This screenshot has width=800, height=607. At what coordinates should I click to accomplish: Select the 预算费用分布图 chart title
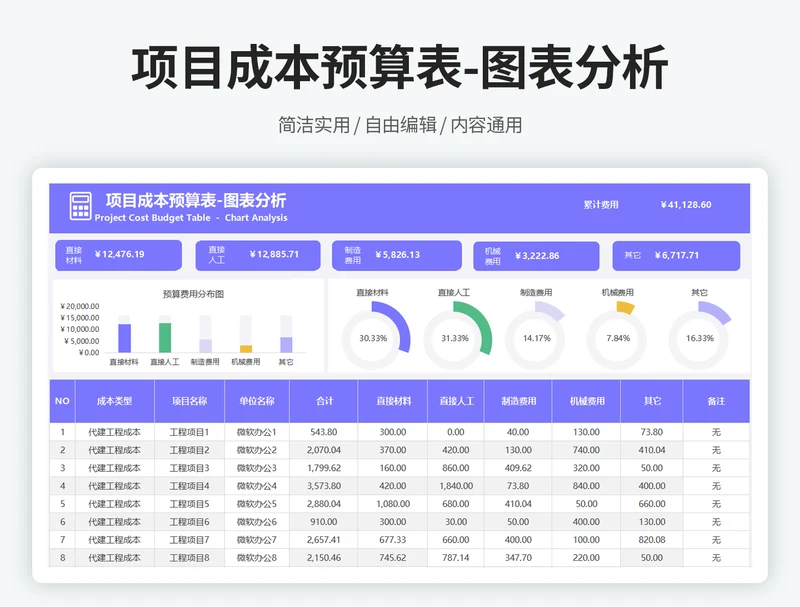point(193,294)
